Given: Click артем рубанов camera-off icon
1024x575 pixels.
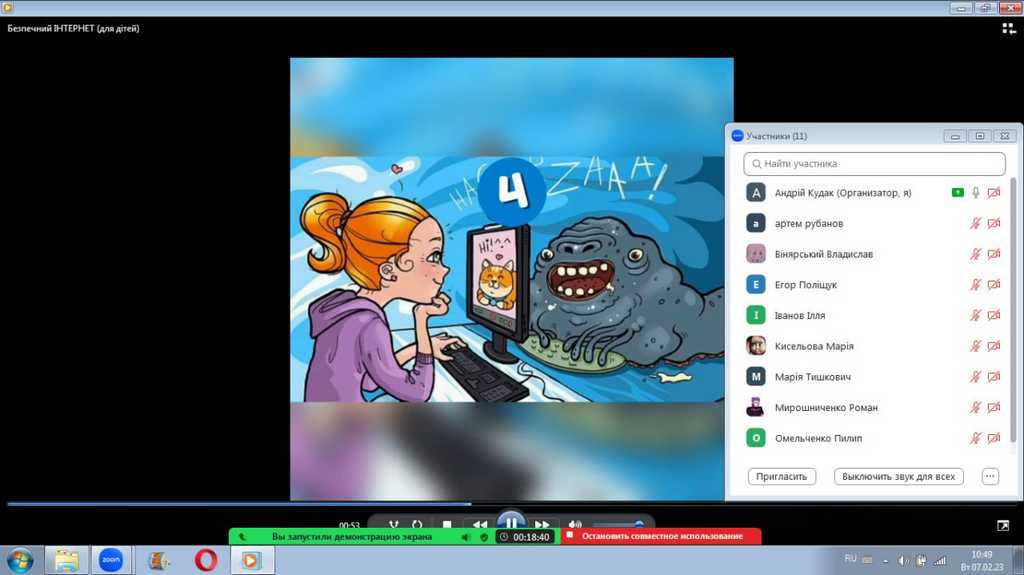Looking at the screenshot, I should click(994, 223).
